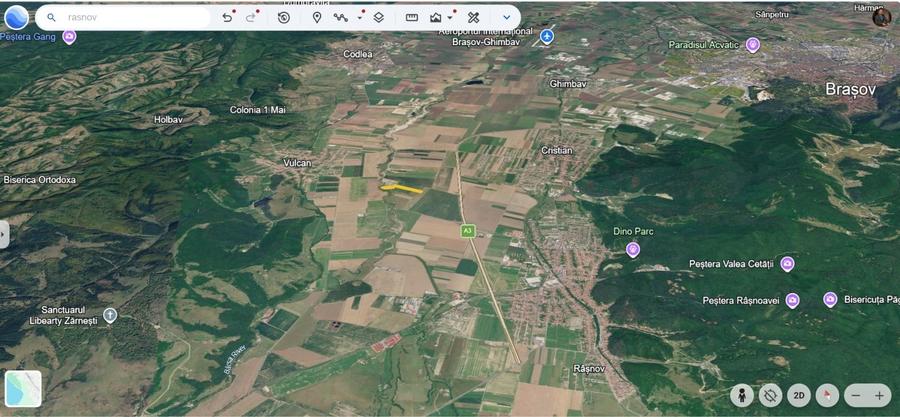Open the Dino Parc marker
Screen dimensions: 900x417
pyautogui.click(x=633, y=249)
